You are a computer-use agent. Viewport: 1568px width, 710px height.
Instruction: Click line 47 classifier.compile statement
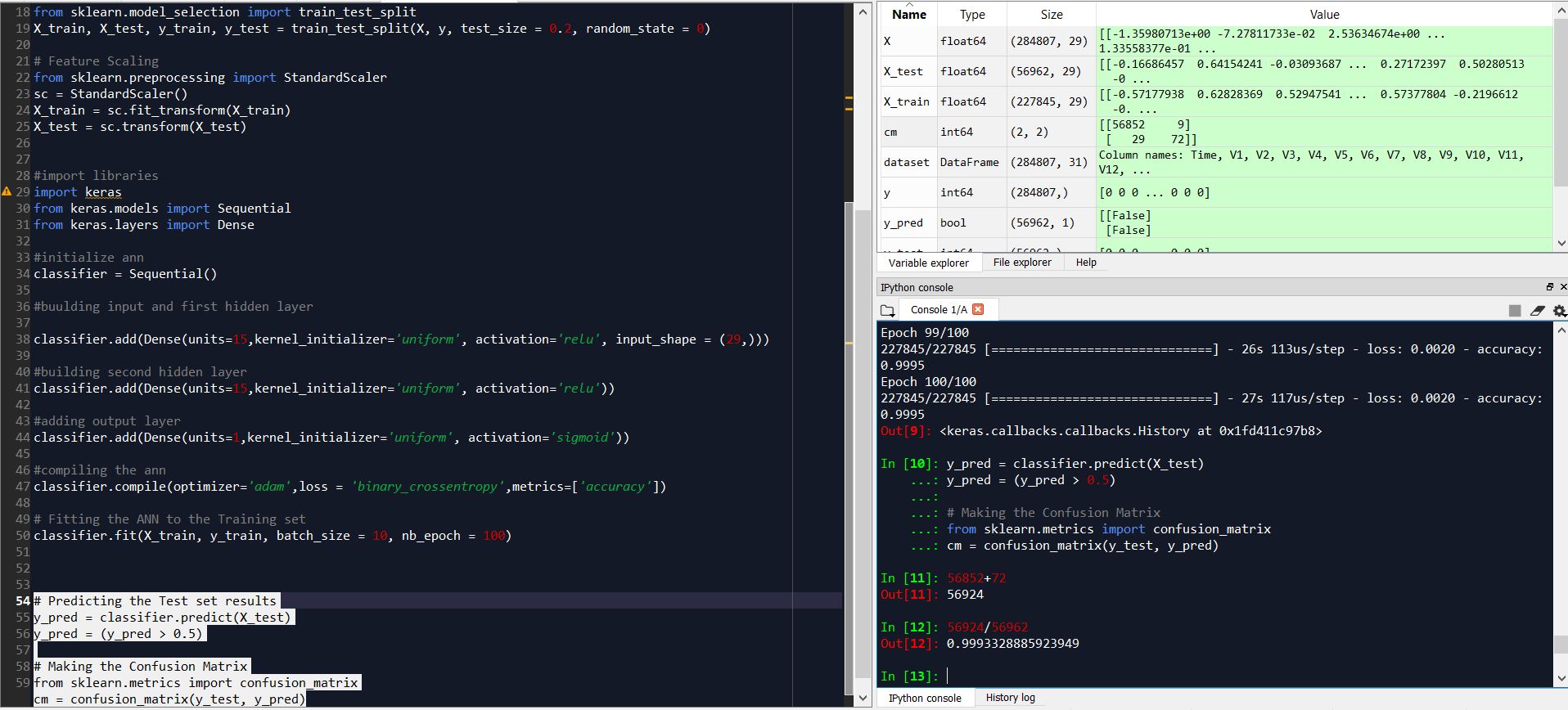tap(350, 487)
